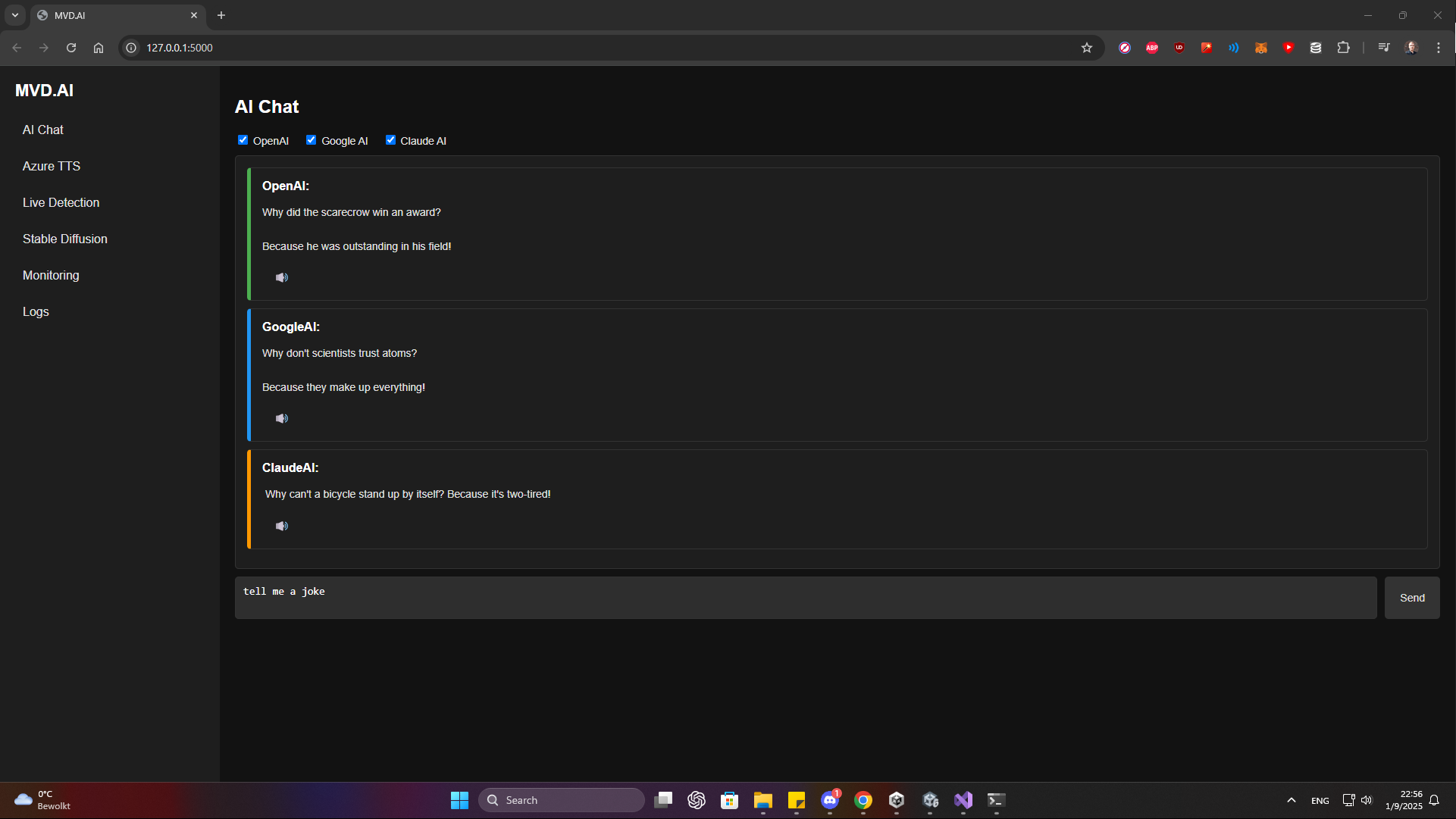The image size is (1456, 819).
Task: Go to the browser home page
Action: coord(99,48)
